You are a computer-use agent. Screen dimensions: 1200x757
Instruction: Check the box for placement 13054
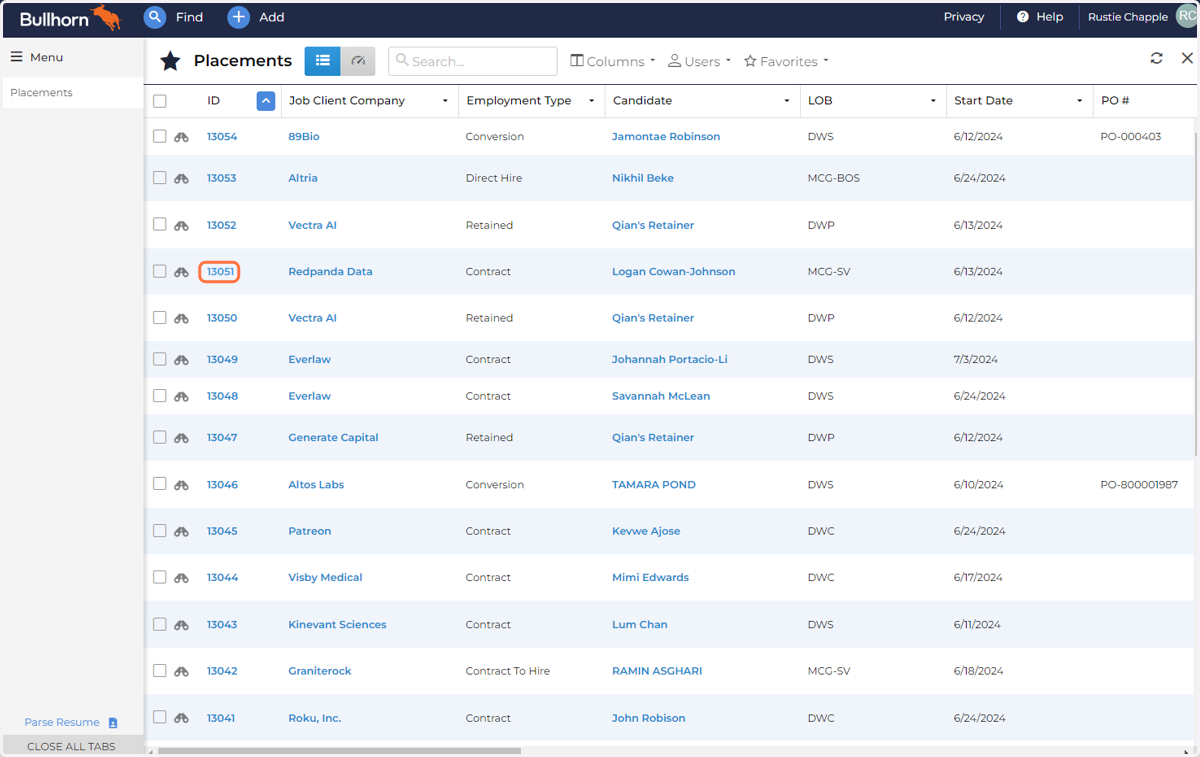(160, 136)
